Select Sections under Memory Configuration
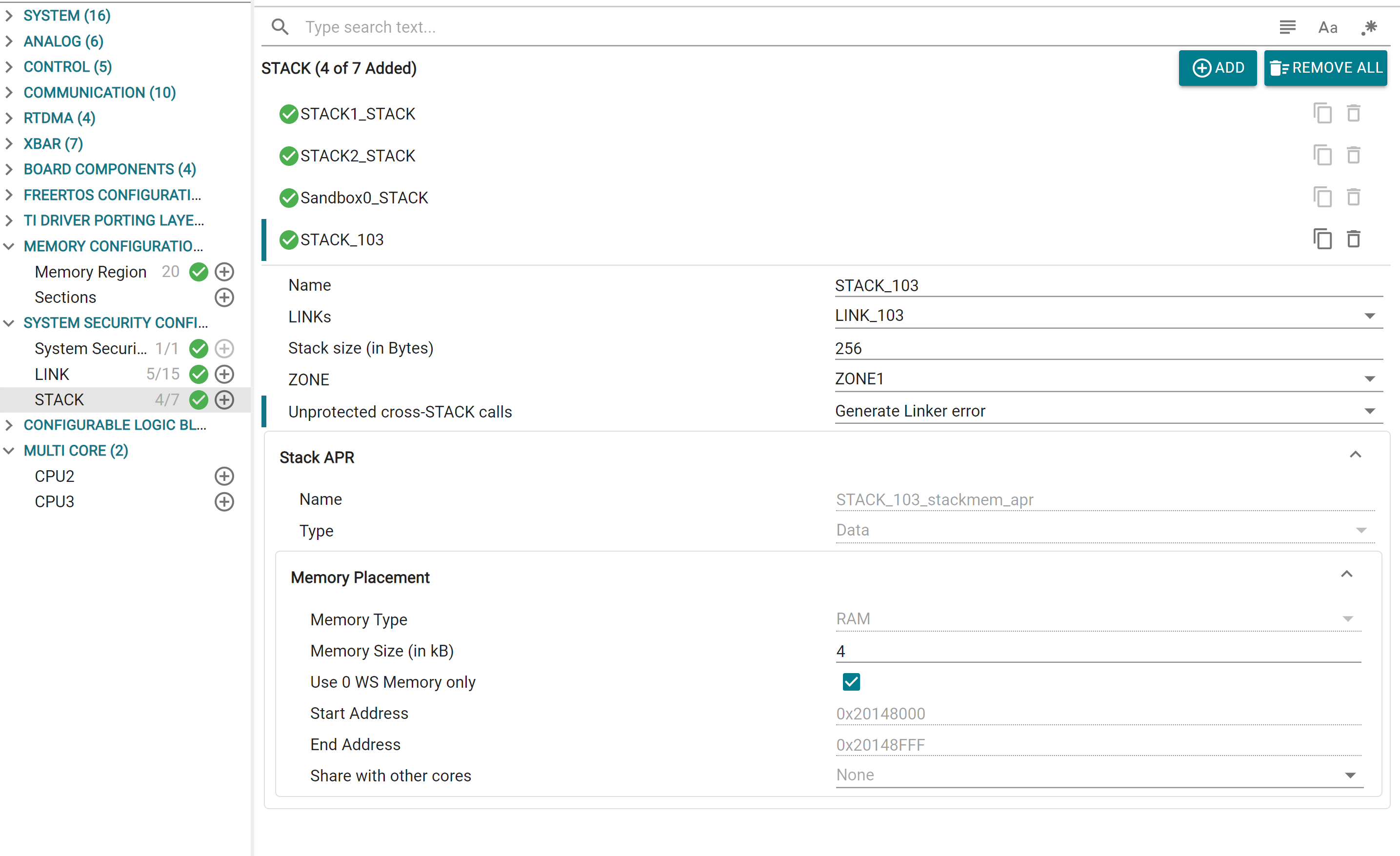Viewport: 1400px width, 856px height. tap(65, 297)
